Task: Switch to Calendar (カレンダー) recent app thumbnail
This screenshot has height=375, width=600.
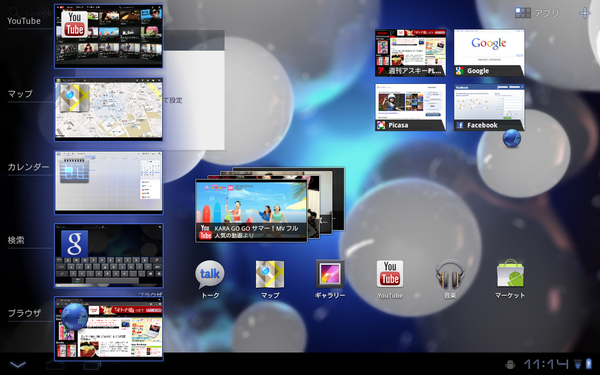Action: (x=109, y=183)
